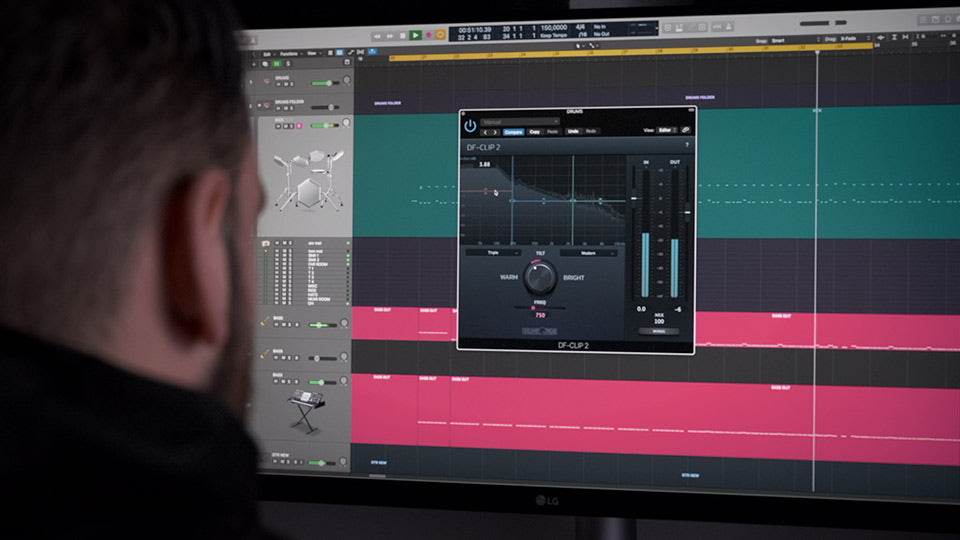Viewport: 960px width, 540px height.
Task: Click the Copy button in plugin header
Action: click(x=534, y=132)
